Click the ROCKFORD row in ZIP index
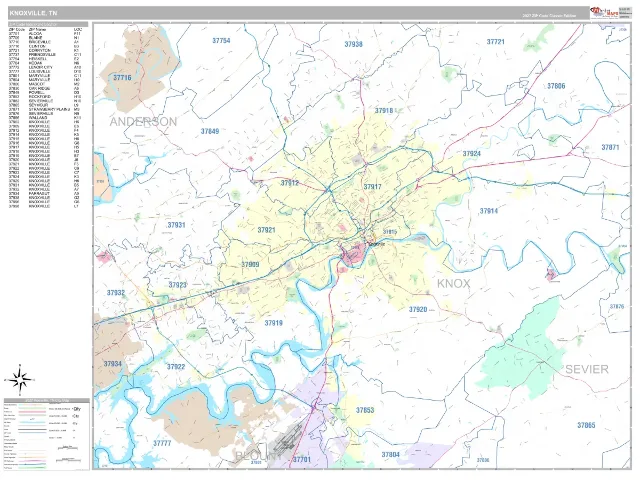Viewport: 640px width, 480px height. pyautogui.click(x=45, y=97)
